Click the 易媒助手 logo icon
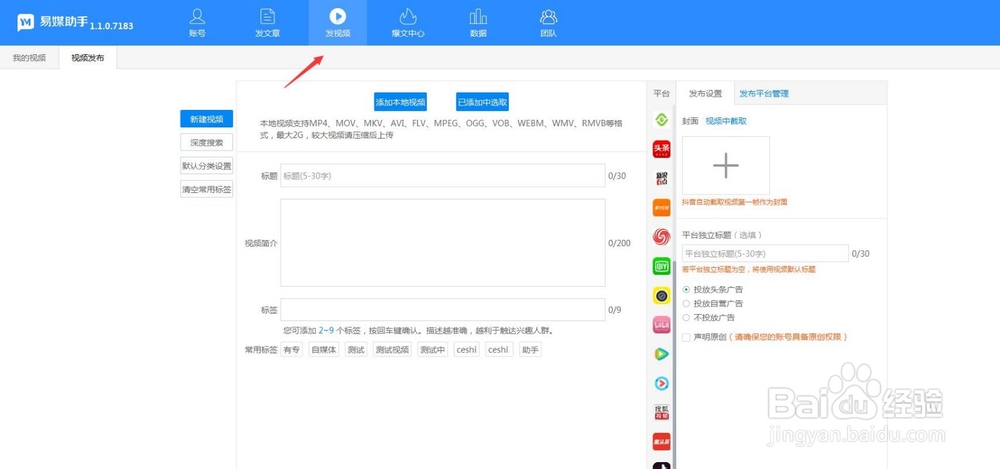This screenshot has height=469, width=1000. [x=25, y=23]
